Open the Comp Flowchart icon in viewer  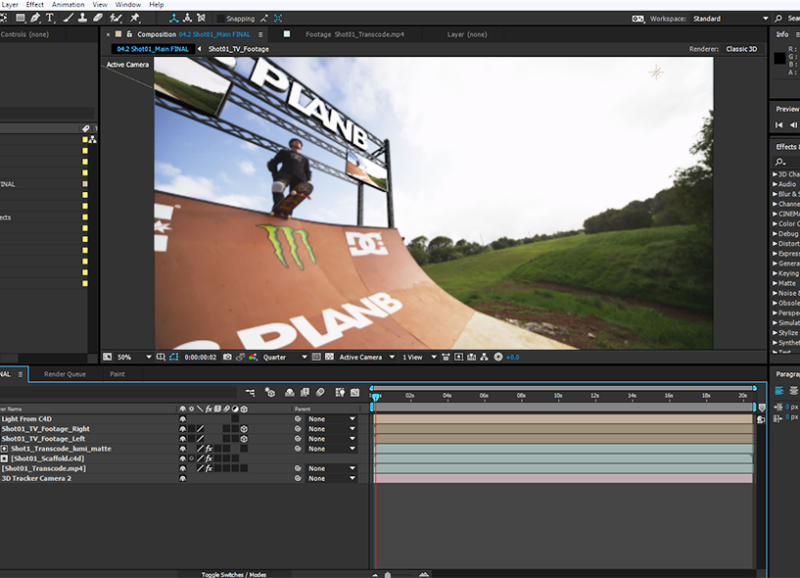point(484,357)
